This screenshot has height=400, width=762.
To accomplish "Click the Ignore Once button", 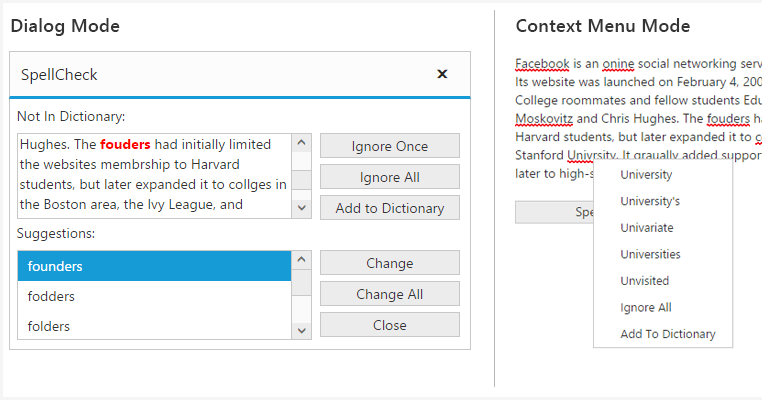I will tap(389, 146).
